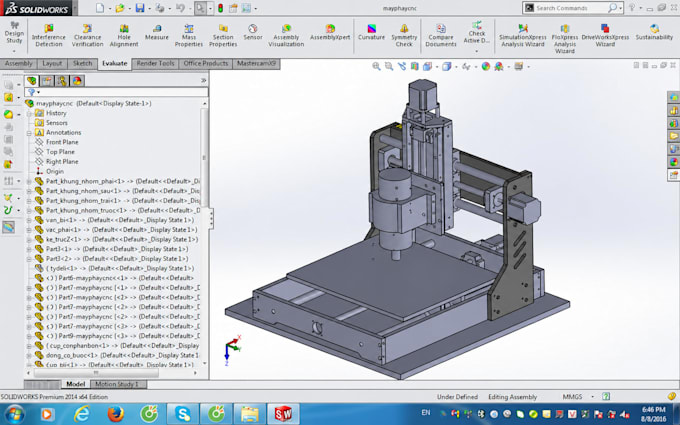Select ConfigurationManager tab icon

[62, 81]
